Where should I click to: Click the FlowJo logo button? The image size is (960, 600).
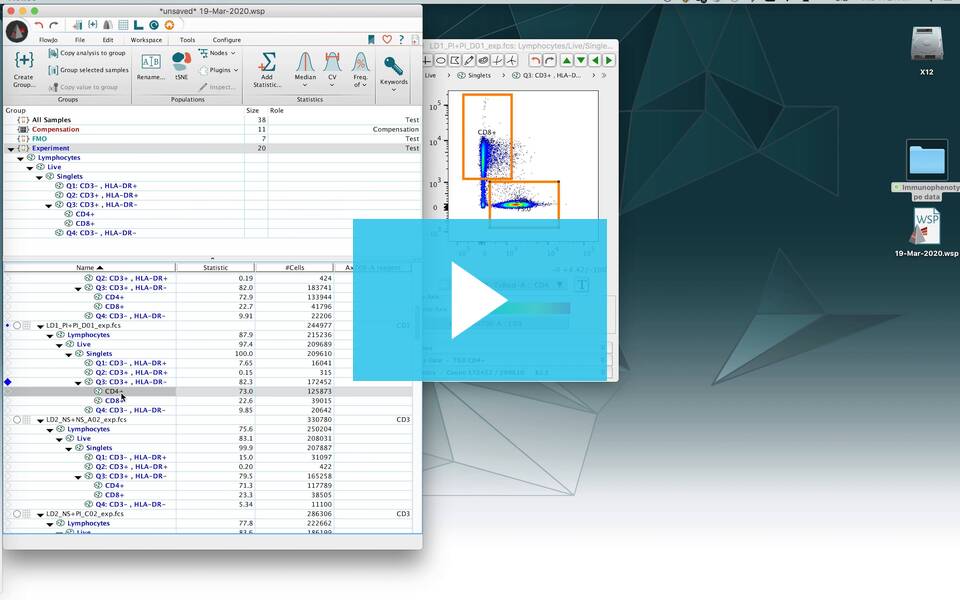point(17,31)
